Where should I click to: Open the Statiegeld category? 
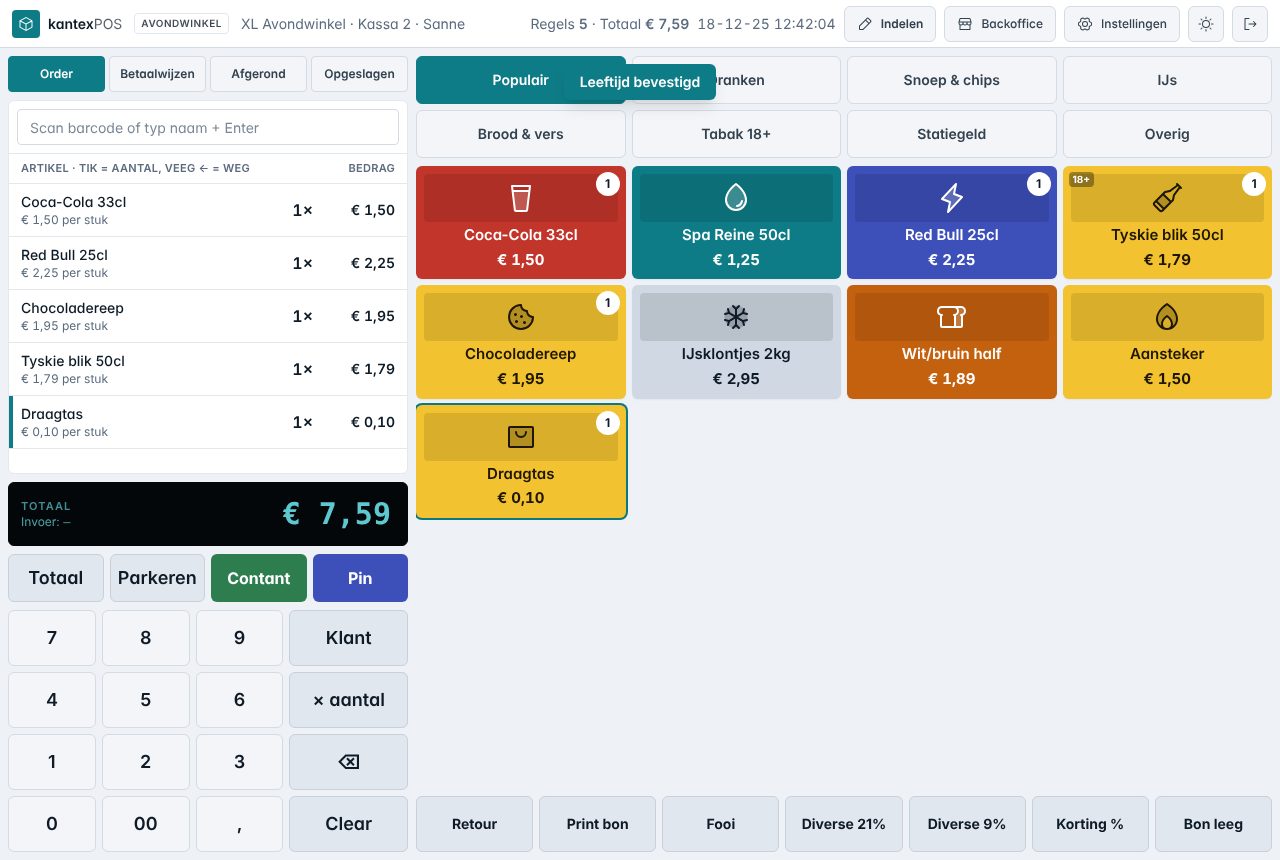pos(952,134)
